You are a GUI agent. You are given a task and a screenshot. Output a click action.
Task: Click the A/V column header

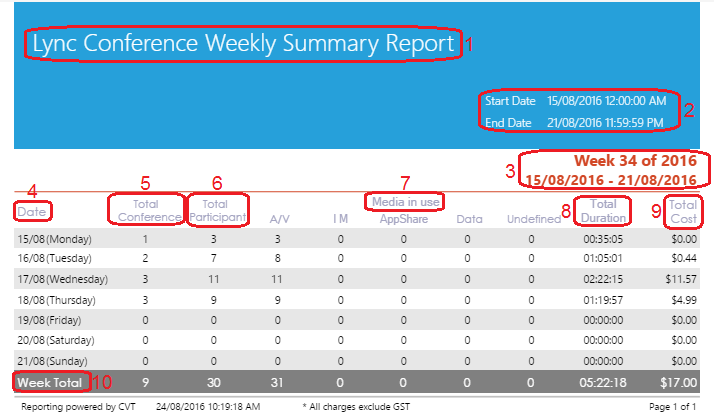280,219
